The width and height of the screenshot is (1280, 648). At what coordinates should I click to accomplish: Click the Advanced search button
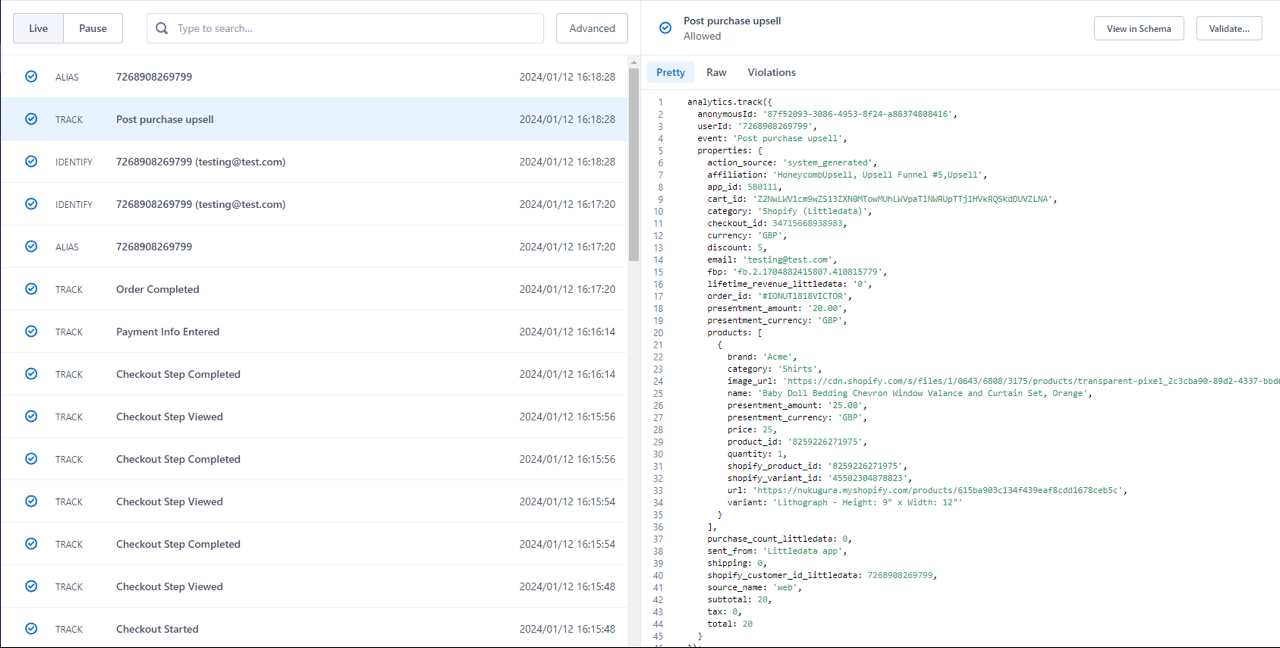592,28
